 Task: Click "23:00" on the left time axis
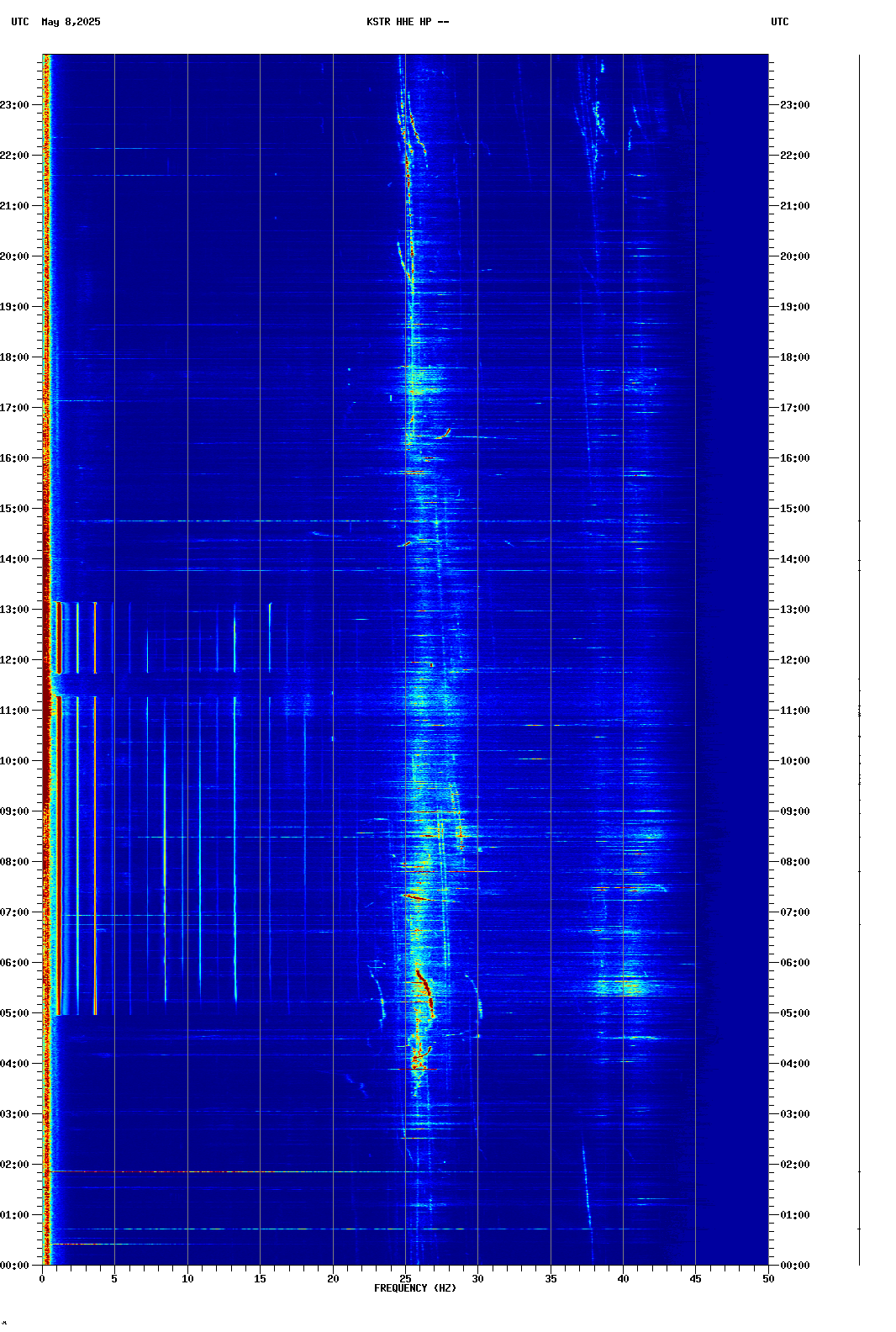[14, 105]
